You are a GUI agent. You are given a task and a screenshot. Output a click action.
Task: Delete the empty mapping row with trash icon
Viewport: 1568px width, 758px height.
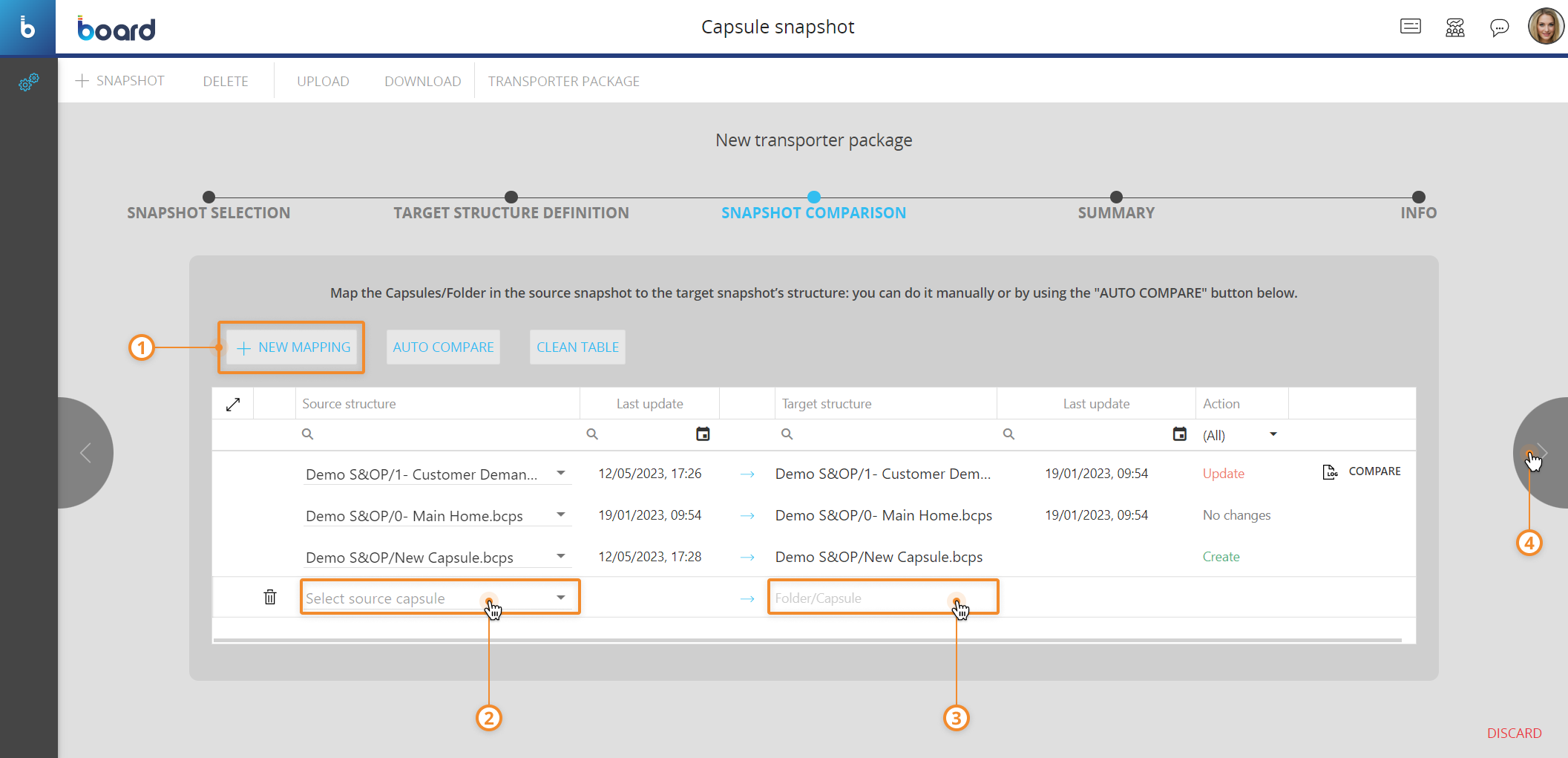pos(270,597)
